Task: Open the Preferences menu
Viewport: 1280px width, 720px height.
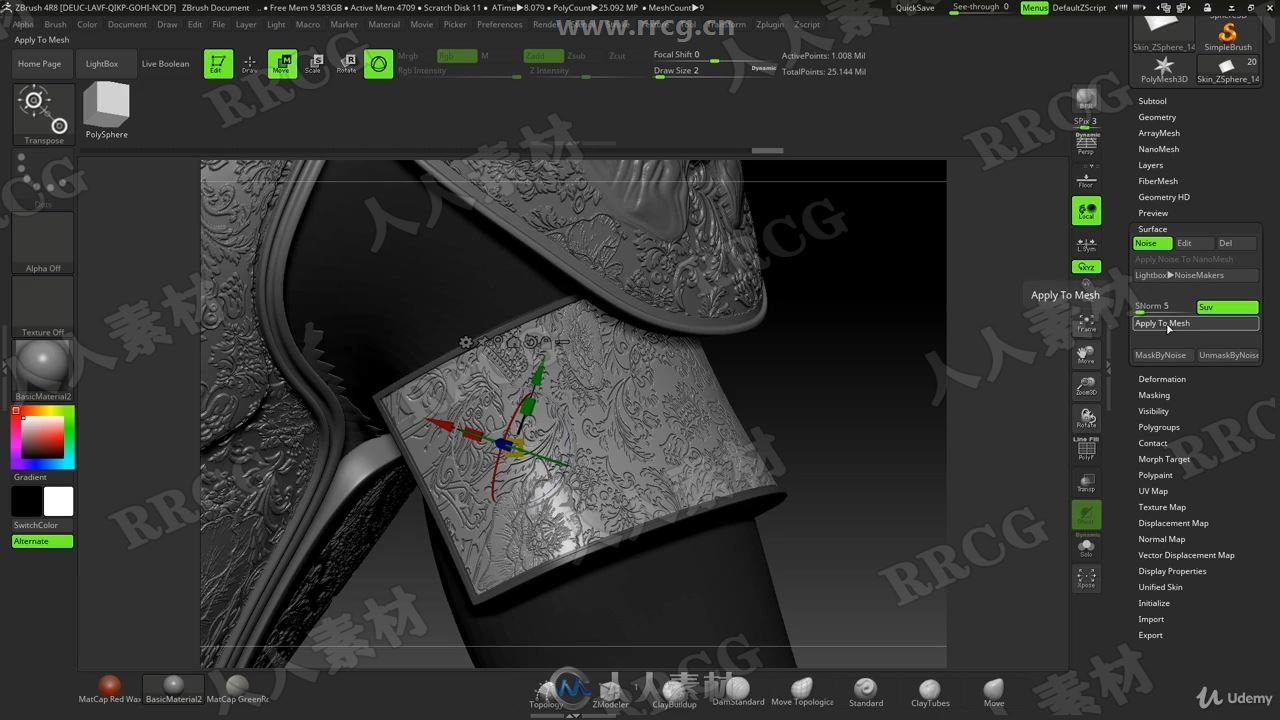Action: 499,24
